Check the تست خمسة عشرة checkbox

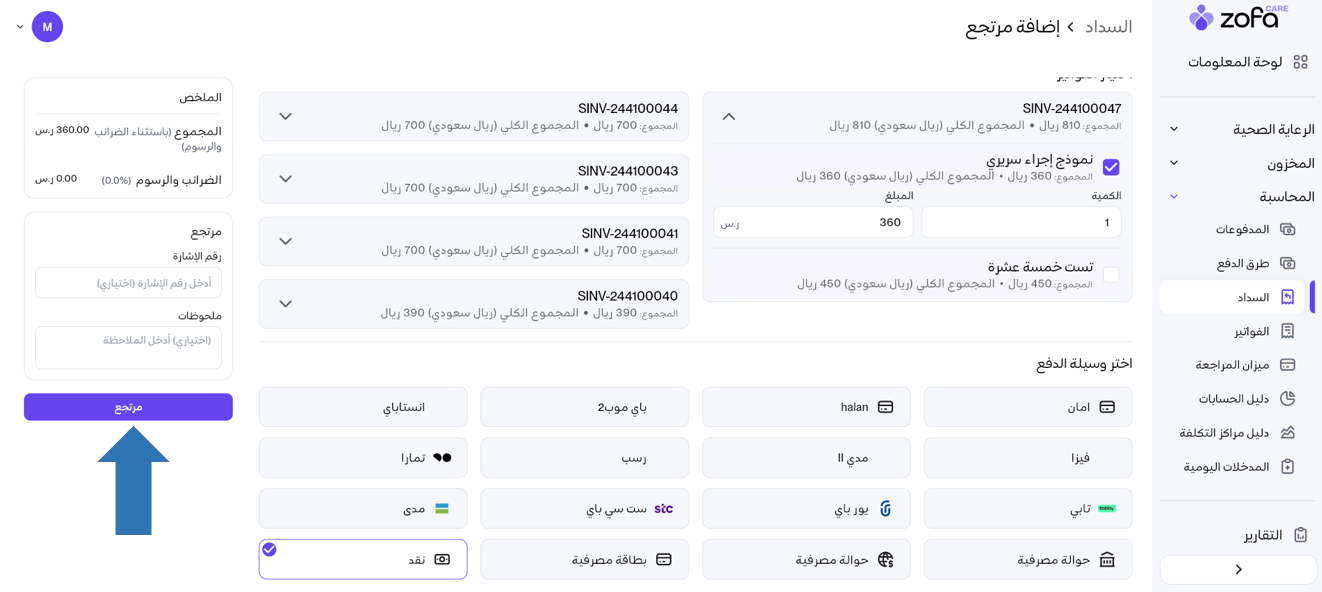(x=1111, y=274)
